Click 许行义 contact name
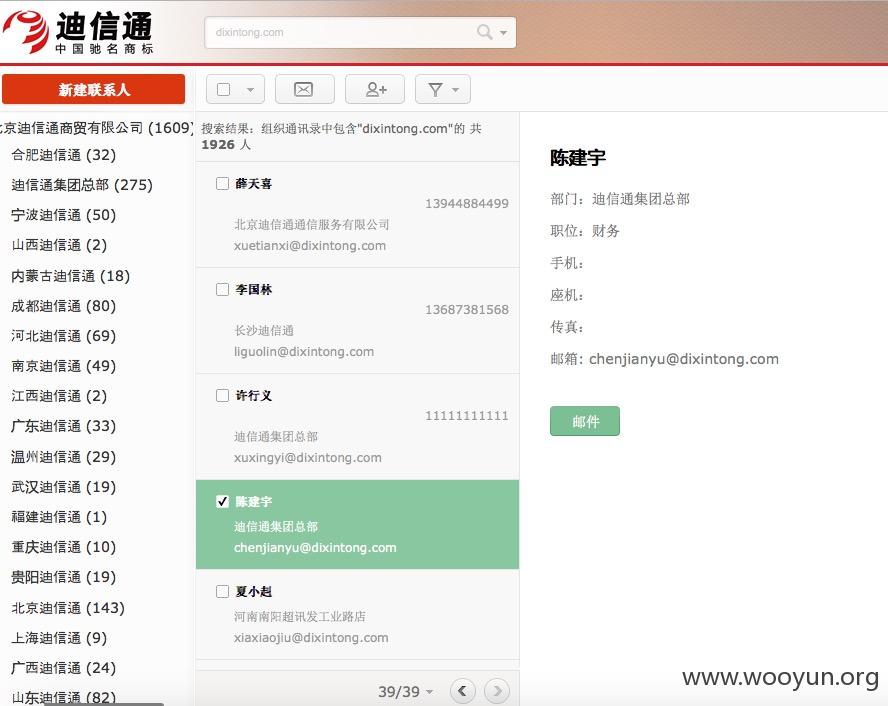The image size is (888, 706). (x=254, y=396)
